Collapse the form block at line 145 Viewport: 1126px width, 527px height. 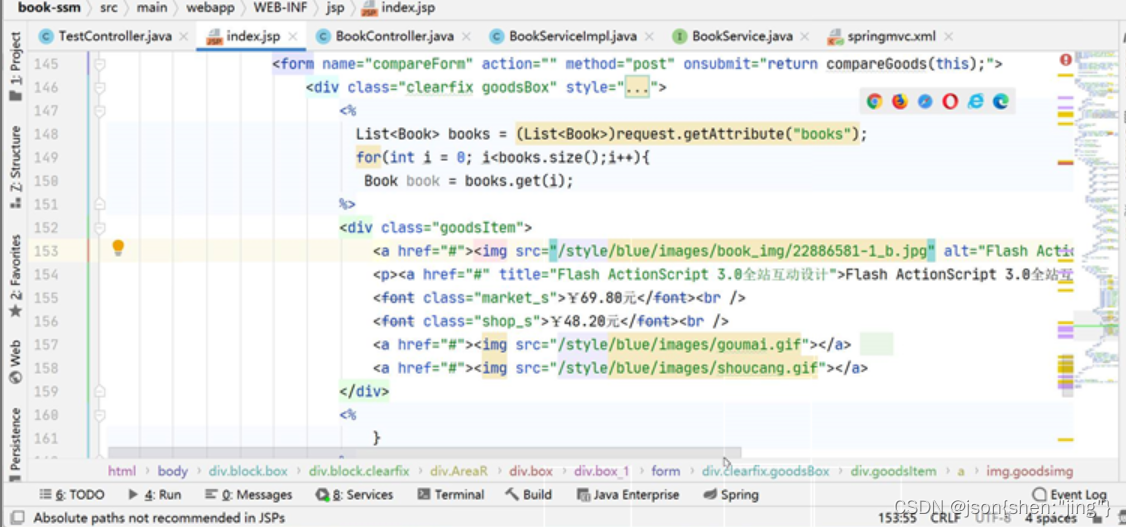click(99, 64)
